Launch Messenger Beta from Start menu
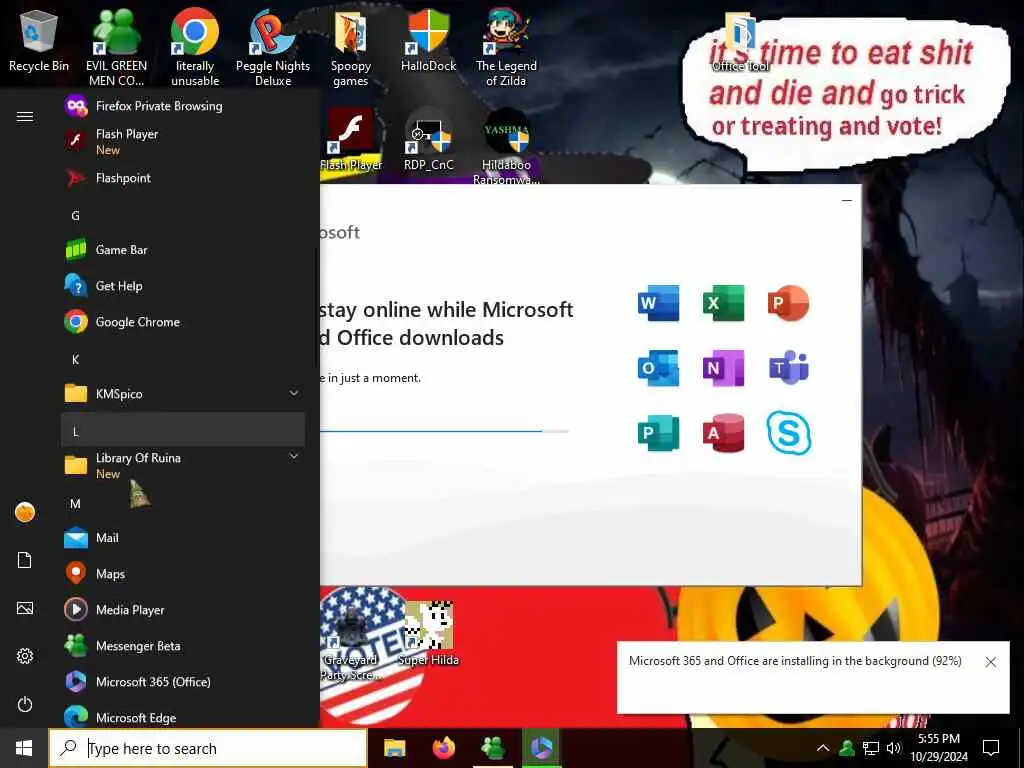Screen dimensions: 1024x768 click(x=183, y=645)
